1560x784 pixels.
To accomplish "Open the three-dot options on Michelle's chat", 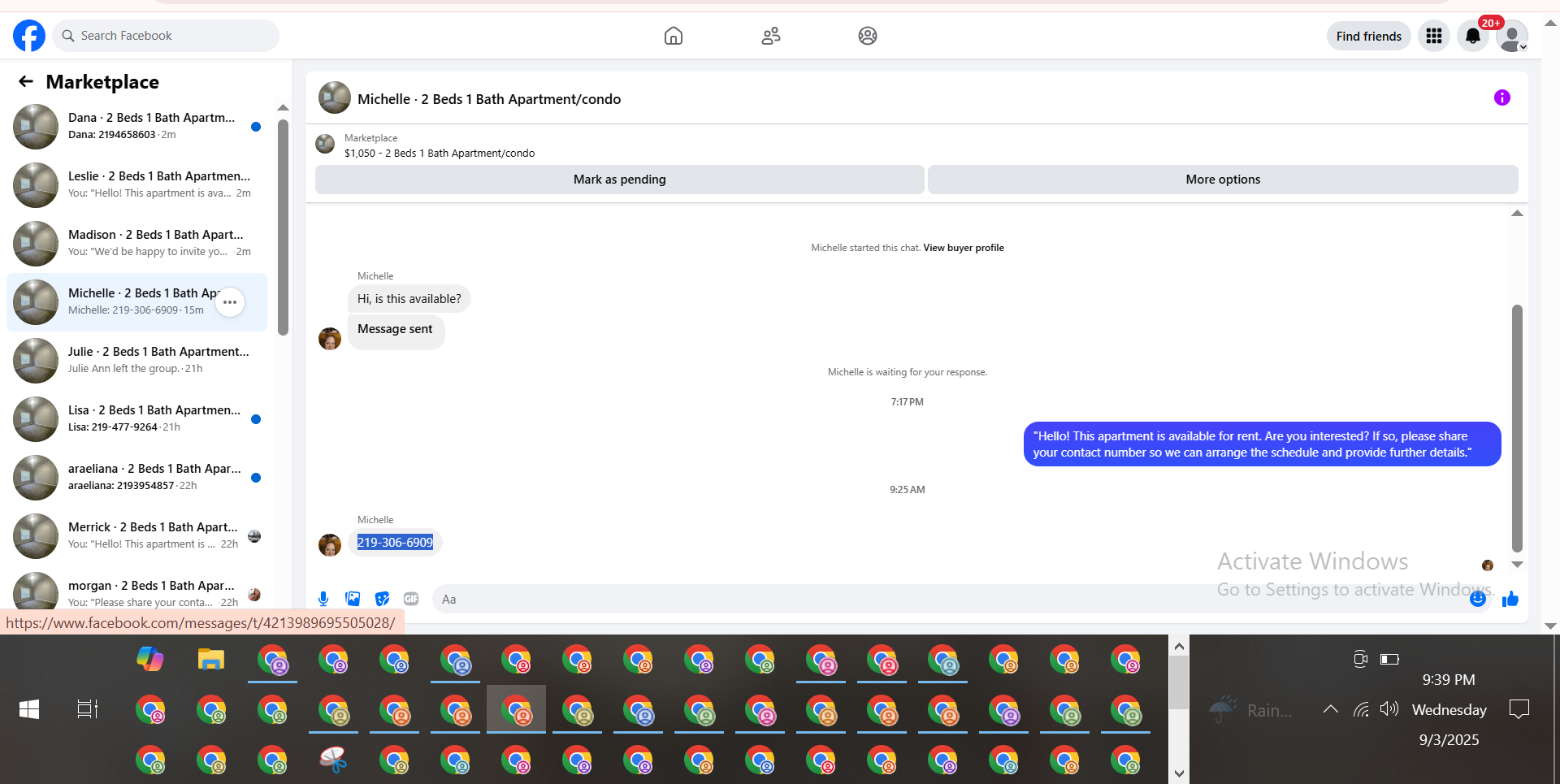I will click(x=230, y=302).
